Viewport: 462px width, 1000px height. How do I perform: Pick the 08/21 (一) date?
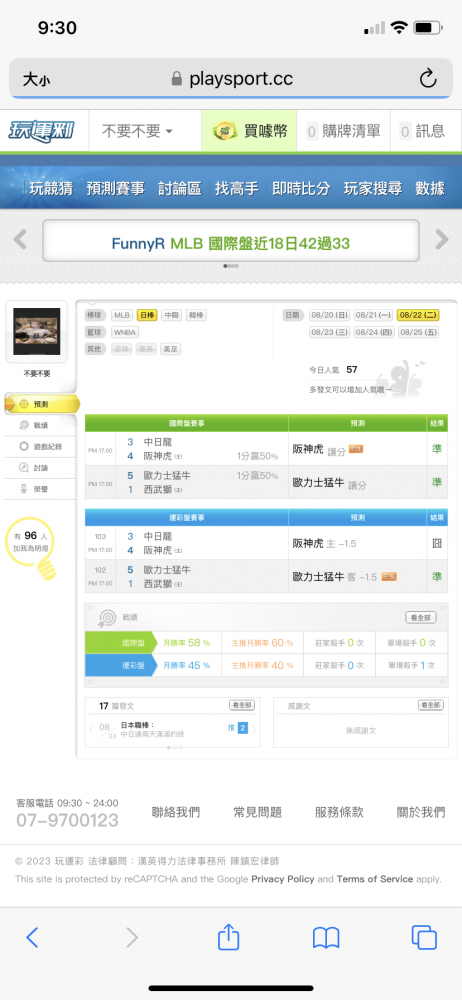coord(373,315)
